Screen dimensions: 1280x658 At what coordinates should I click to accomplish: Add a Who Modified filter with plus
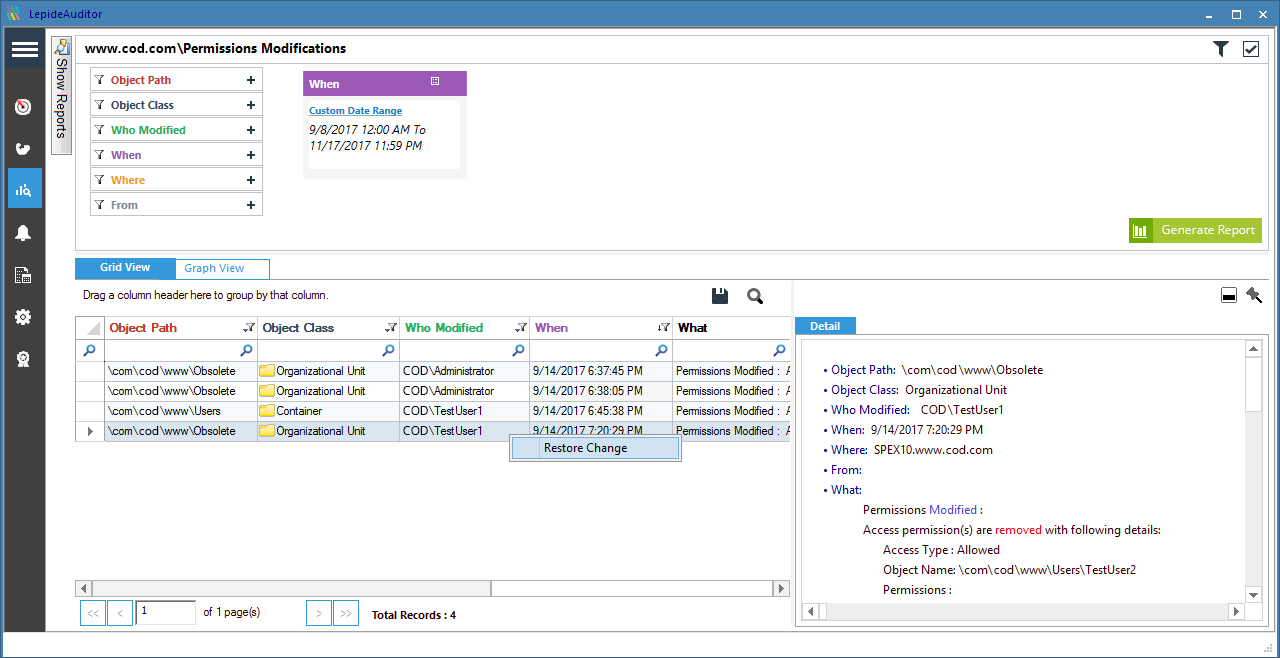pyautogui.click(x=250, y=130)
